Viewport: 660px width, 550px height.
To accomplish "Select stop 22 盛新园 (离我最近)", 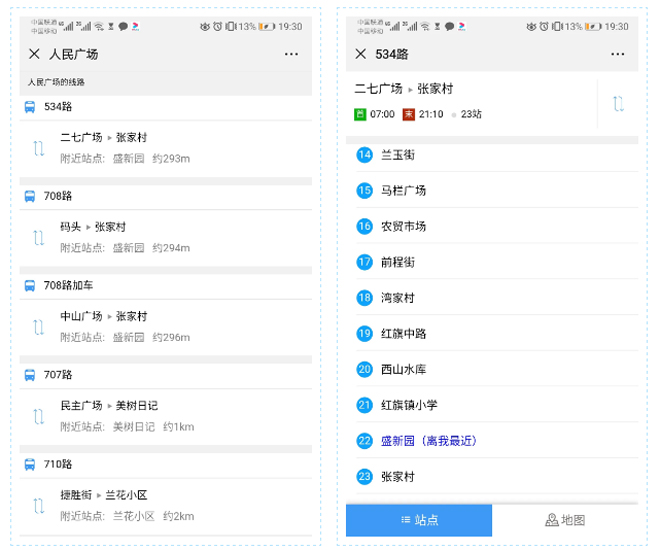I will pos(427,441).
